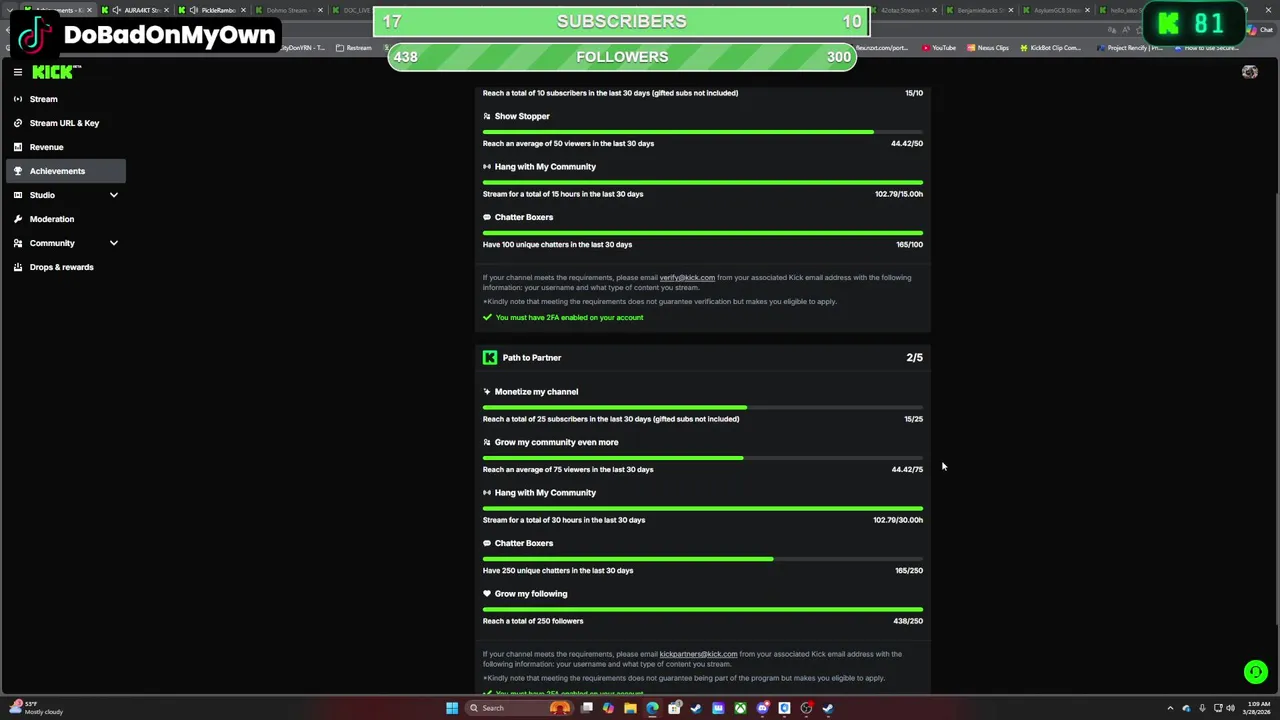The image size is (1280, 720).
Task: Open the YouTube bookmark
Action: (x=939, y=48)
